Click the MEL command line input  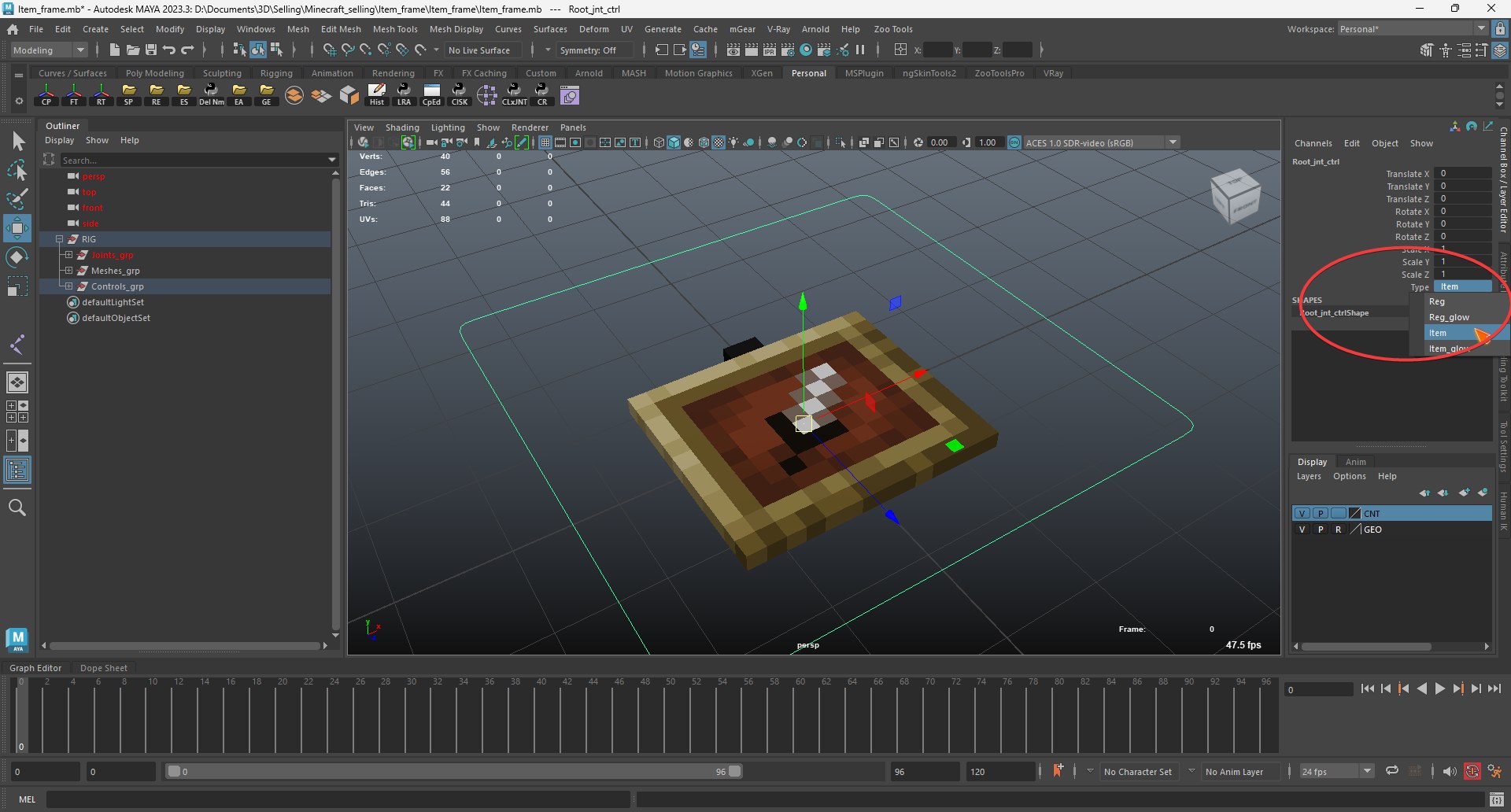338,799
